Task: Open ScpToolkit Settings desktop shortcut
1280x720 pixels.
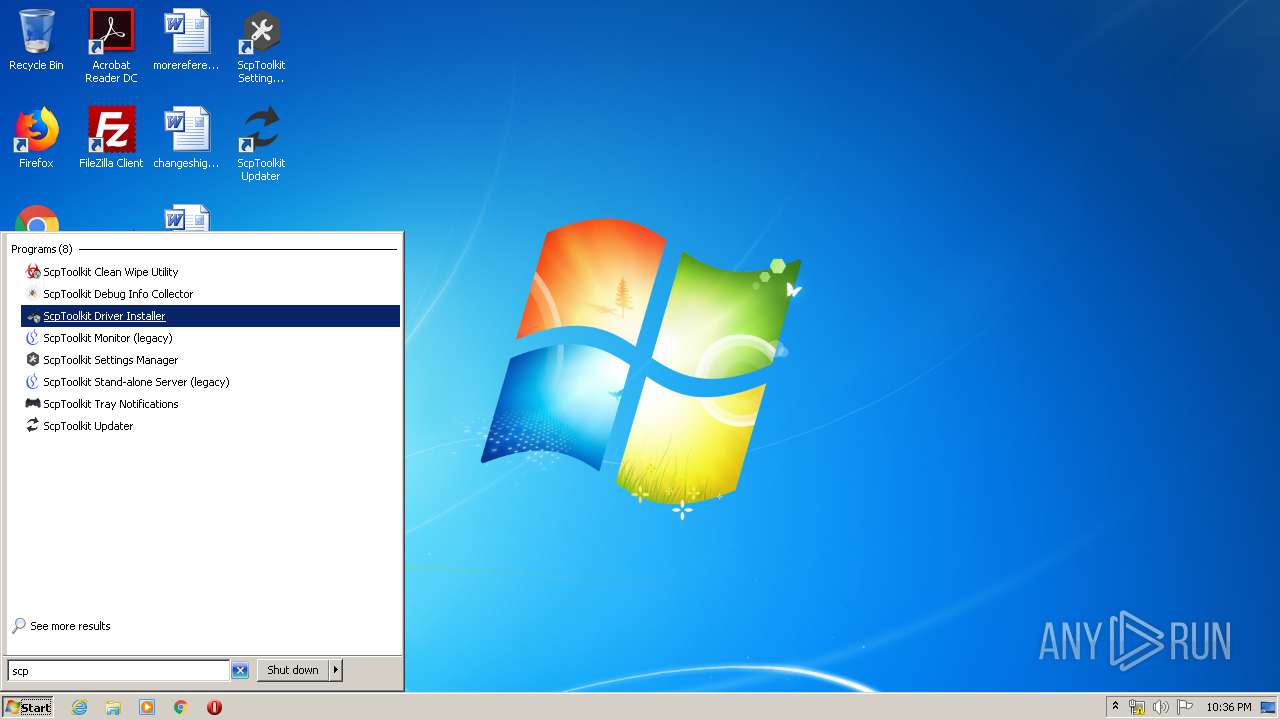Action: point(261,46)
